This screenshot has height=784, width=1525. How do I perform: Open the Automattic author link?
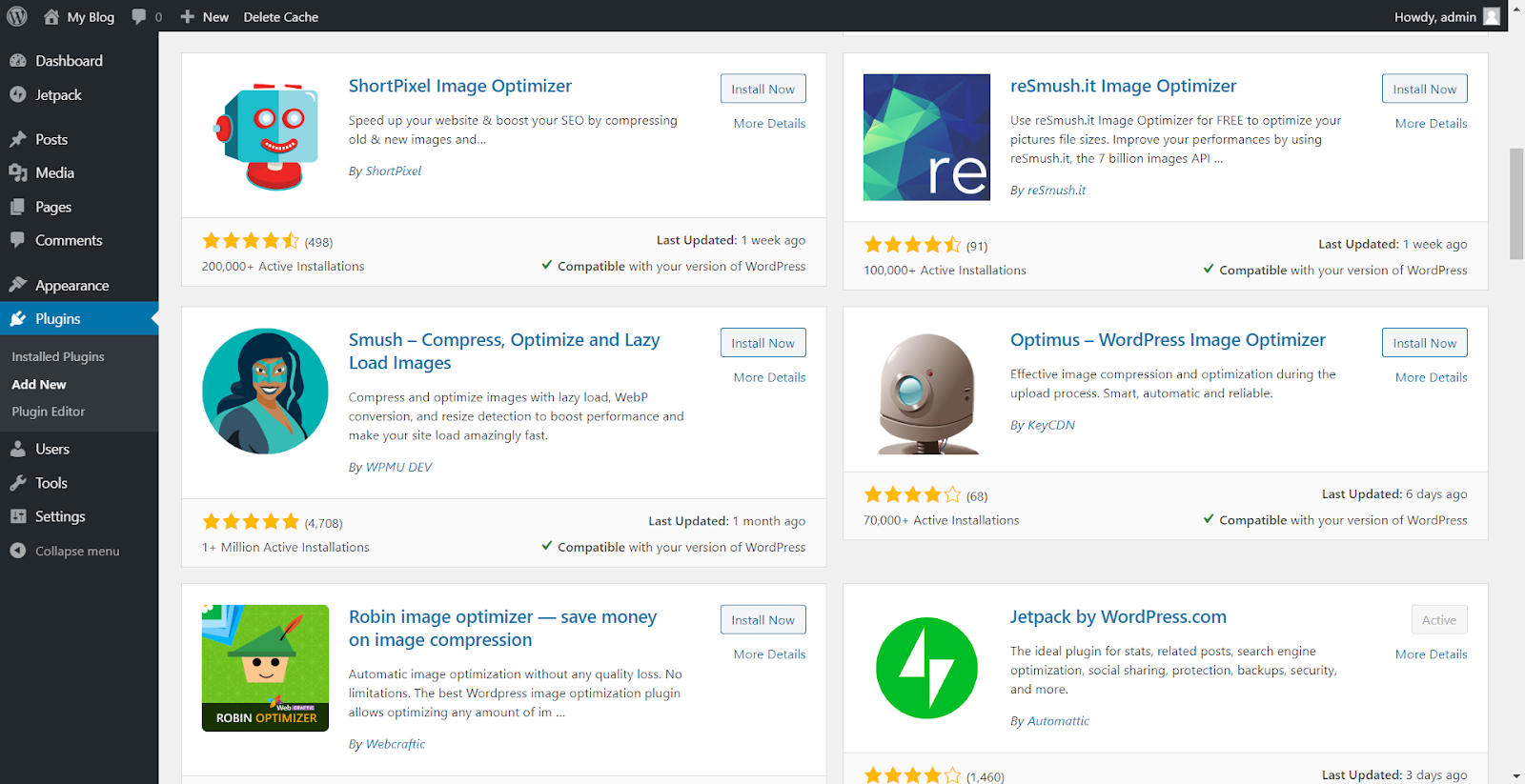tap(1058, 721)
